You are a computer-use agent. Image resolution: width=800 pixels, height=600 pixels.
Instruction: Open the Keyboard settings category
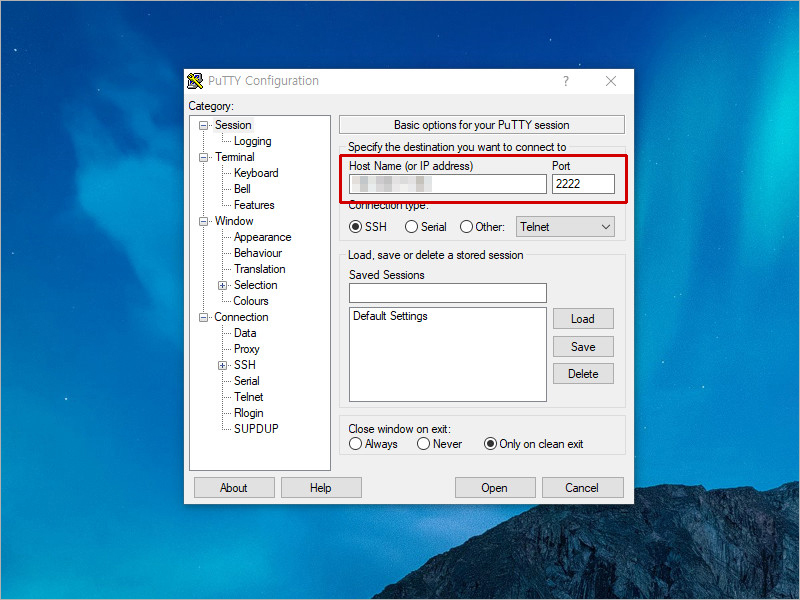pos(256,173)
